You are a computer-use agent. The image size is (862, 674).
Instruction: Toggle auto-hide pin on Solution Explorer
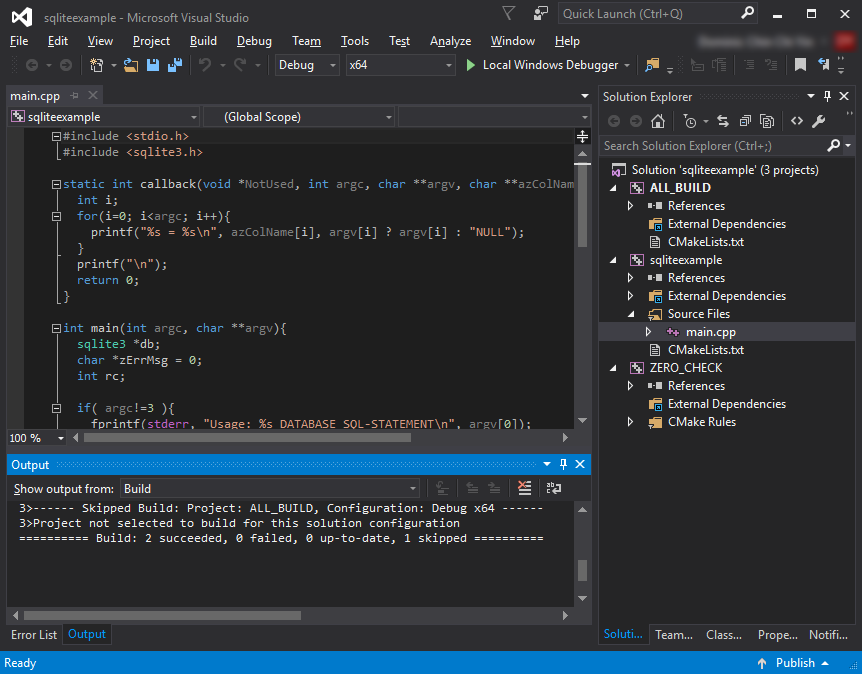coord(827,97)
